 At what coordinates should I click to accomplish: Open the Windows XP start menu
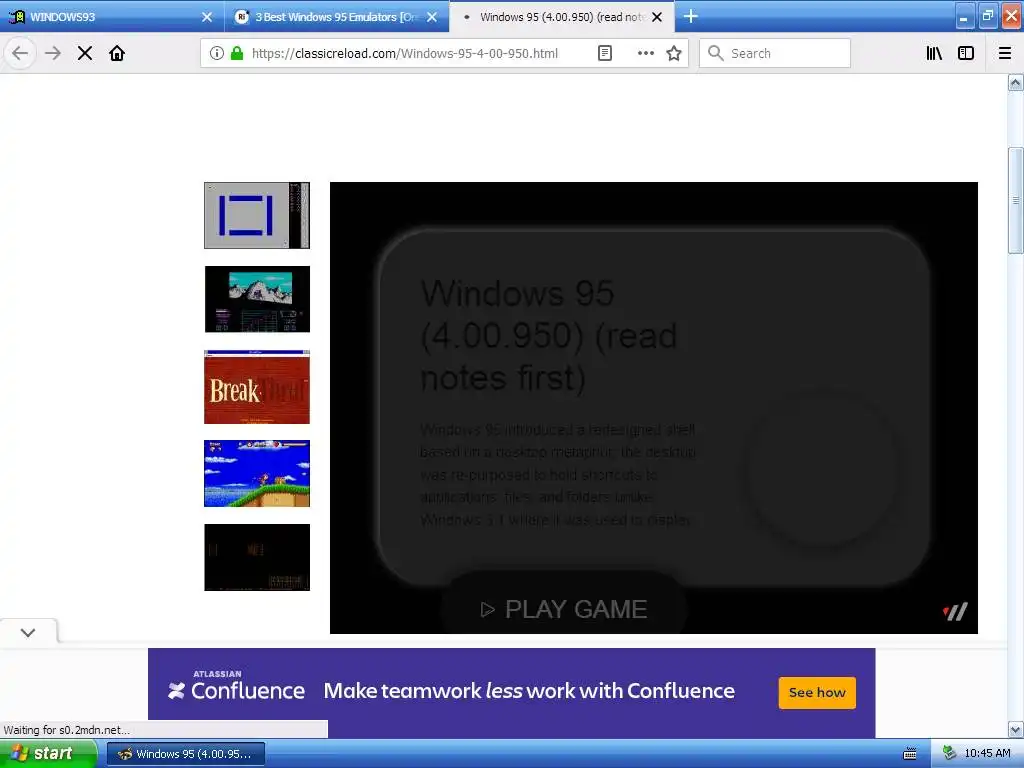click(47, 753)
